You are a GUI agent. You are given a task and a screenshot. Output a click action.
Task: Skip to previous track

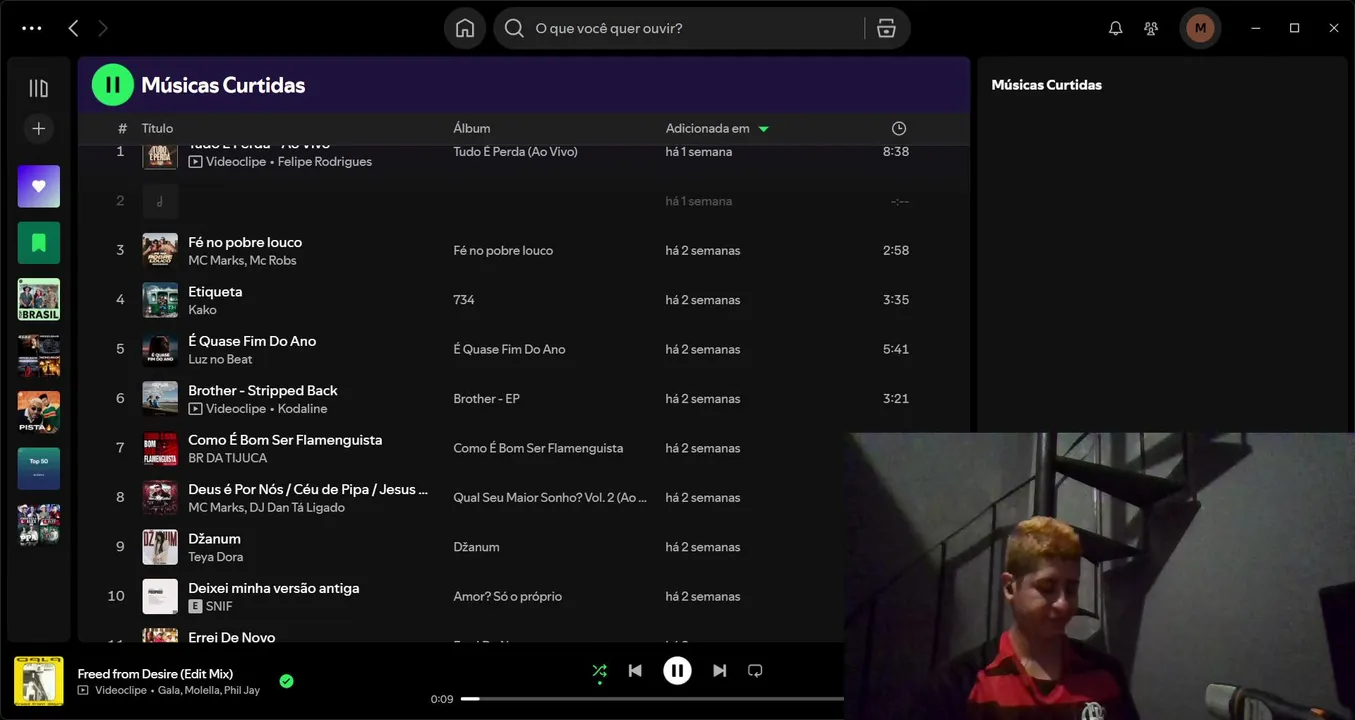click(x=635, y=670)
